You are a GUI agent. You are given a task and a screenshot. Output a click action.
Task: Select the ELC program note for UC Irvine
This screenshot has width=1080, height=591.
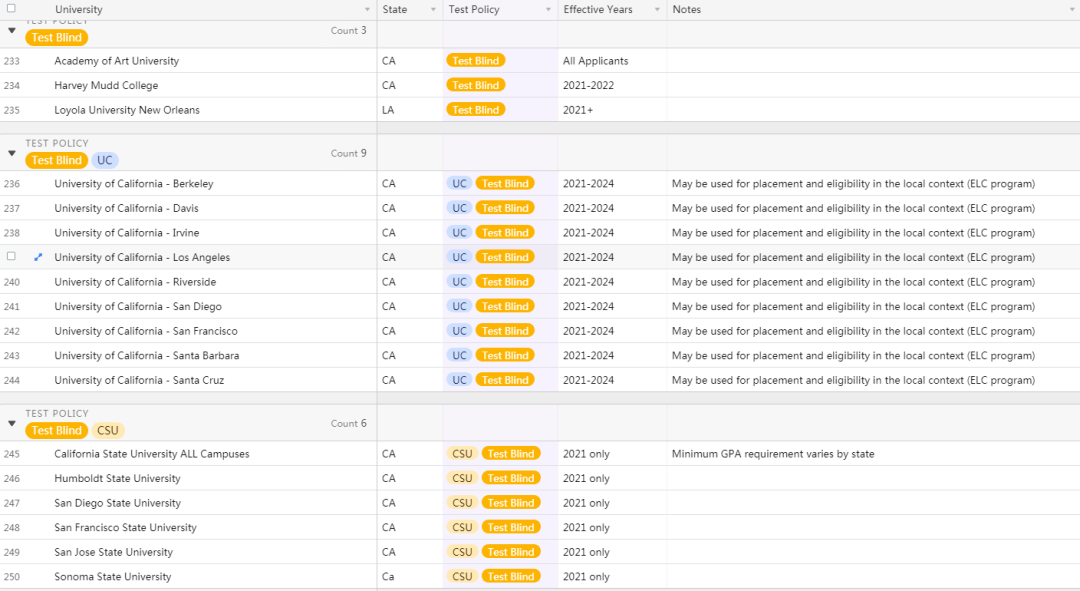[873, 233]
